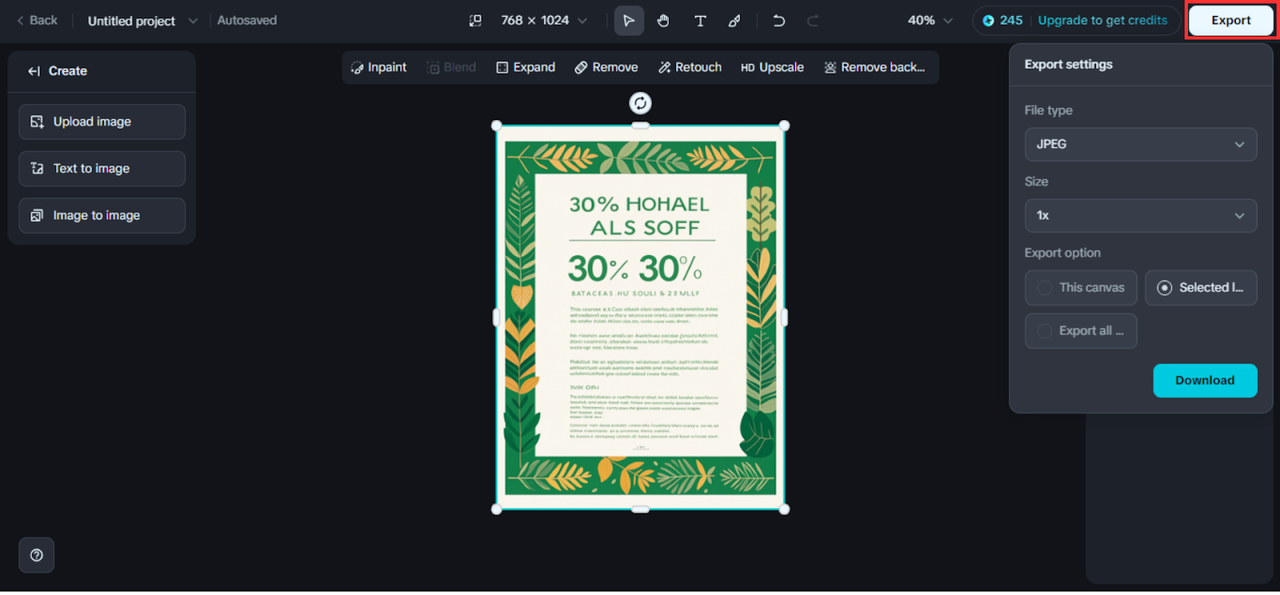Click Upload image button

102,122
